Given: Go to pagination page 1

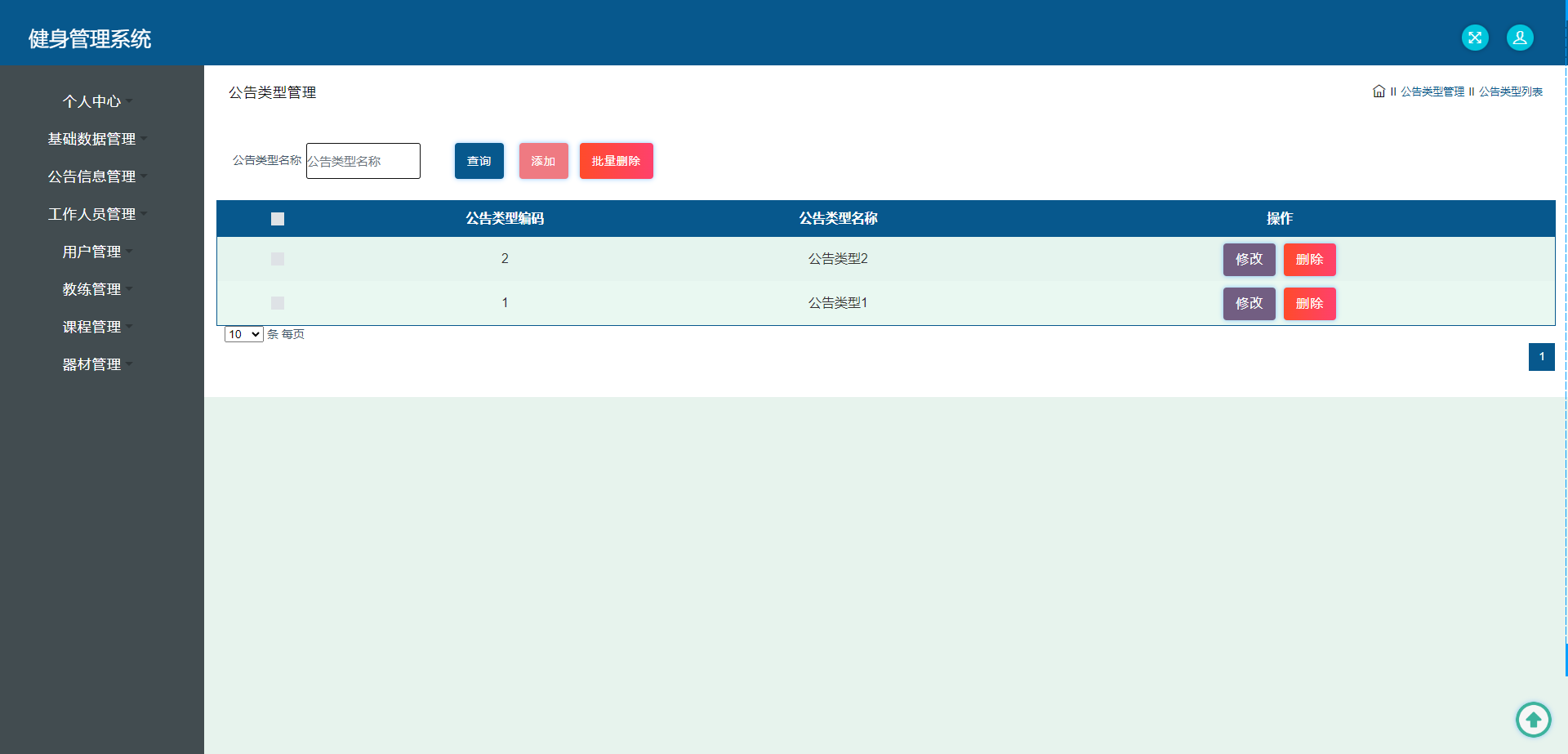Looking at the screenshot, I should coord(1542,357).
